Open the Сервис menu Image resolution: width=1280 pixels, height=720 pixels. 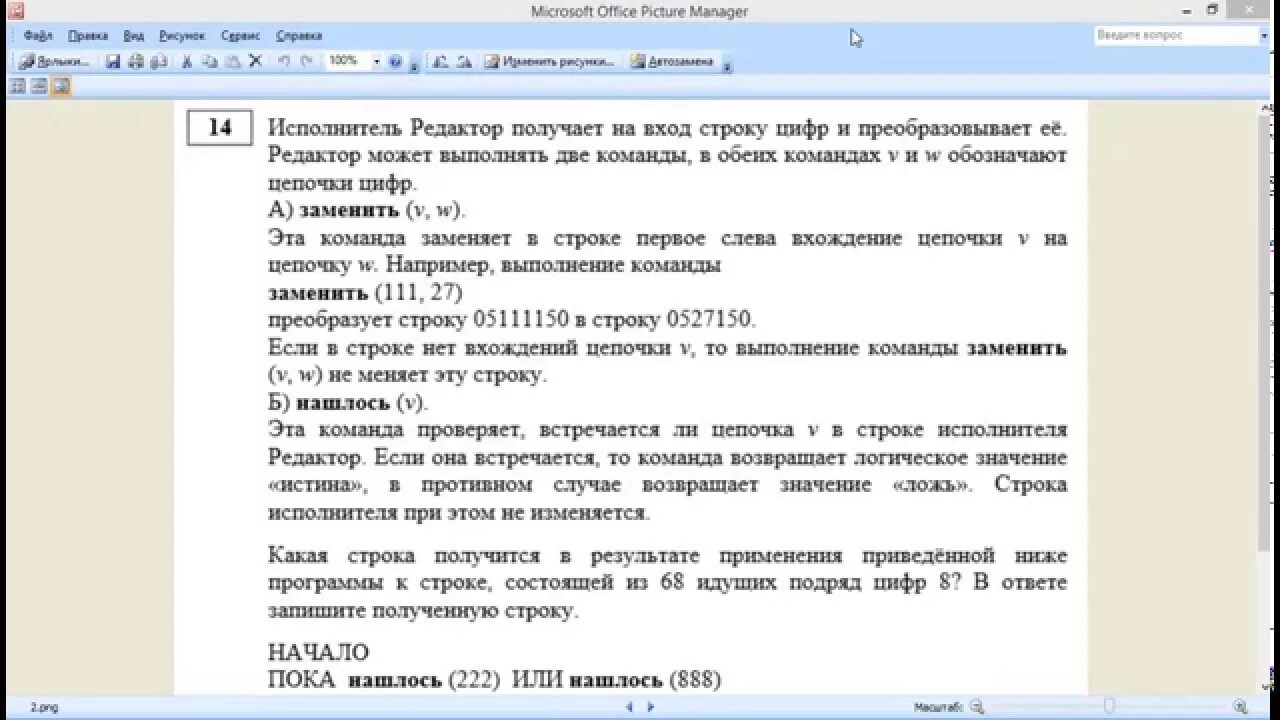[x=240, y=35]
